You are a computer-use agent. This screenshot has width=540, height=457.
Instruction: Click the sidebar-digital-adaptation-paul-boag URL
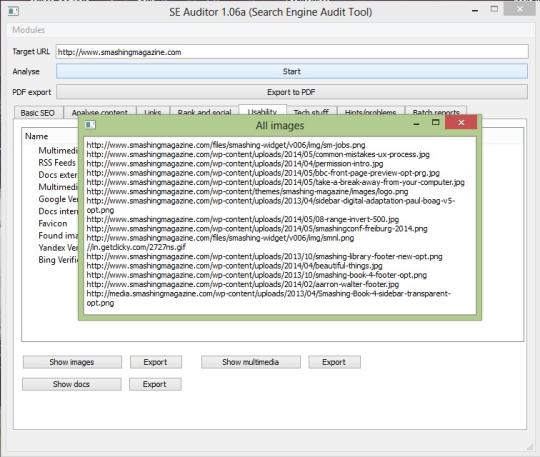pos(271,205)
